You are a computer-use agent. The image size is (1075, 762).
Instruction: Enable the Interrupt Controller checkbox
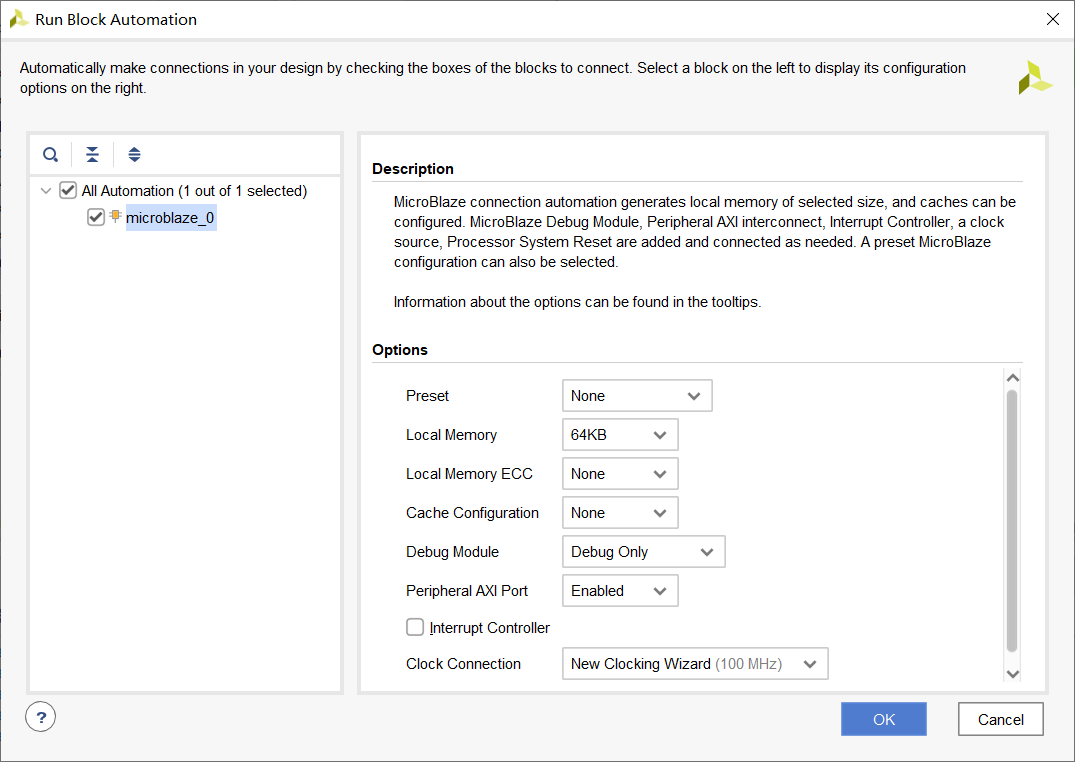415,627
